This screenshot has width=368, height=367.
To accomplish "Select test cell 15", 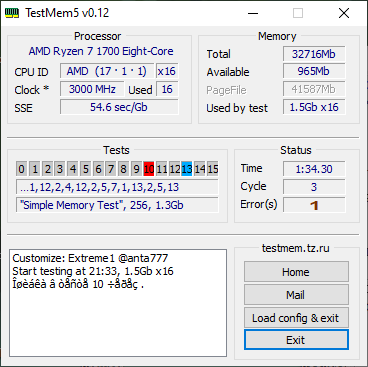I will coord(213,169).
